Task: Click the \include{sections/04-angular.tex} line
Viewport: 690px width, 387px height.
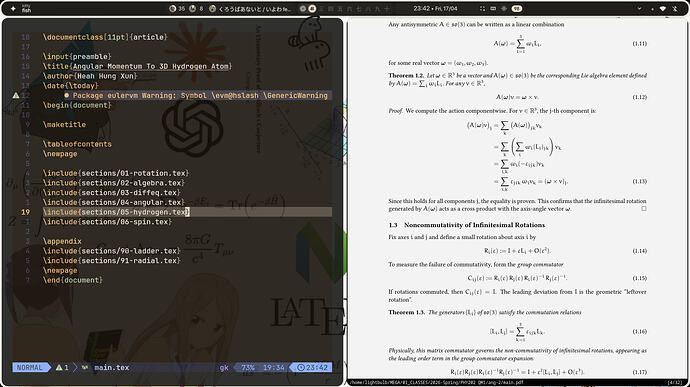Action: pyautogui.click(x=114, y=202)
